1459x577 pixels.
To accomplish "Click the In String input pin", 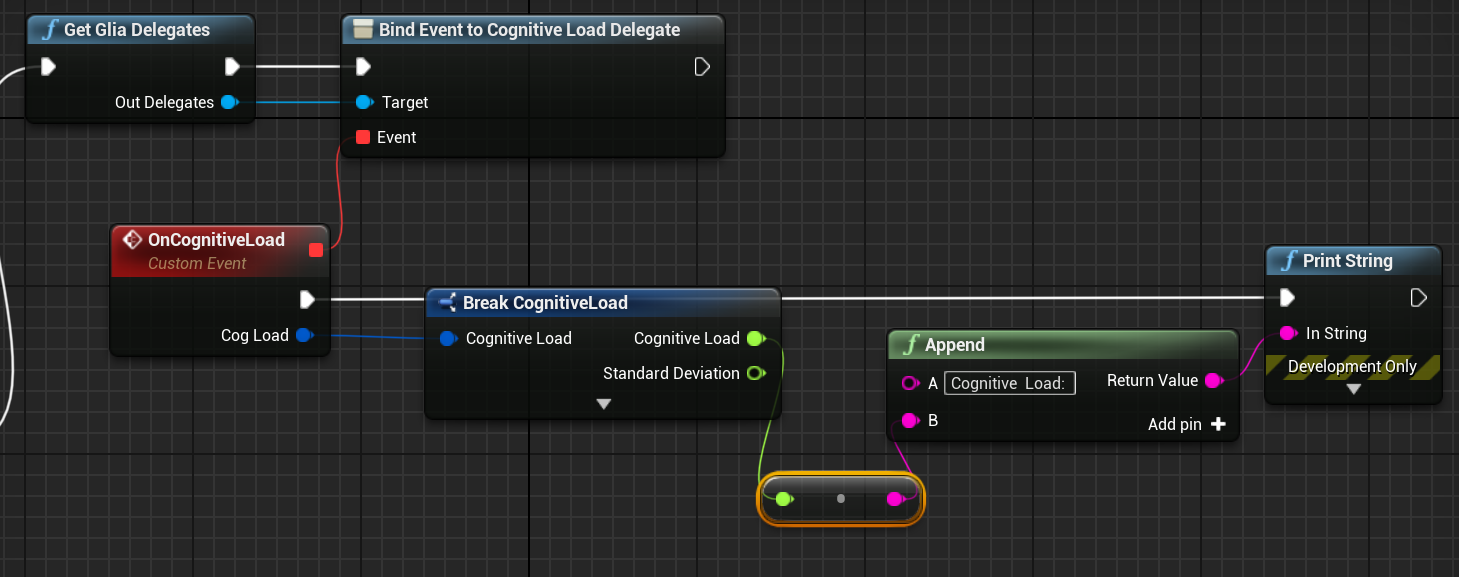I will (1288, 333).
